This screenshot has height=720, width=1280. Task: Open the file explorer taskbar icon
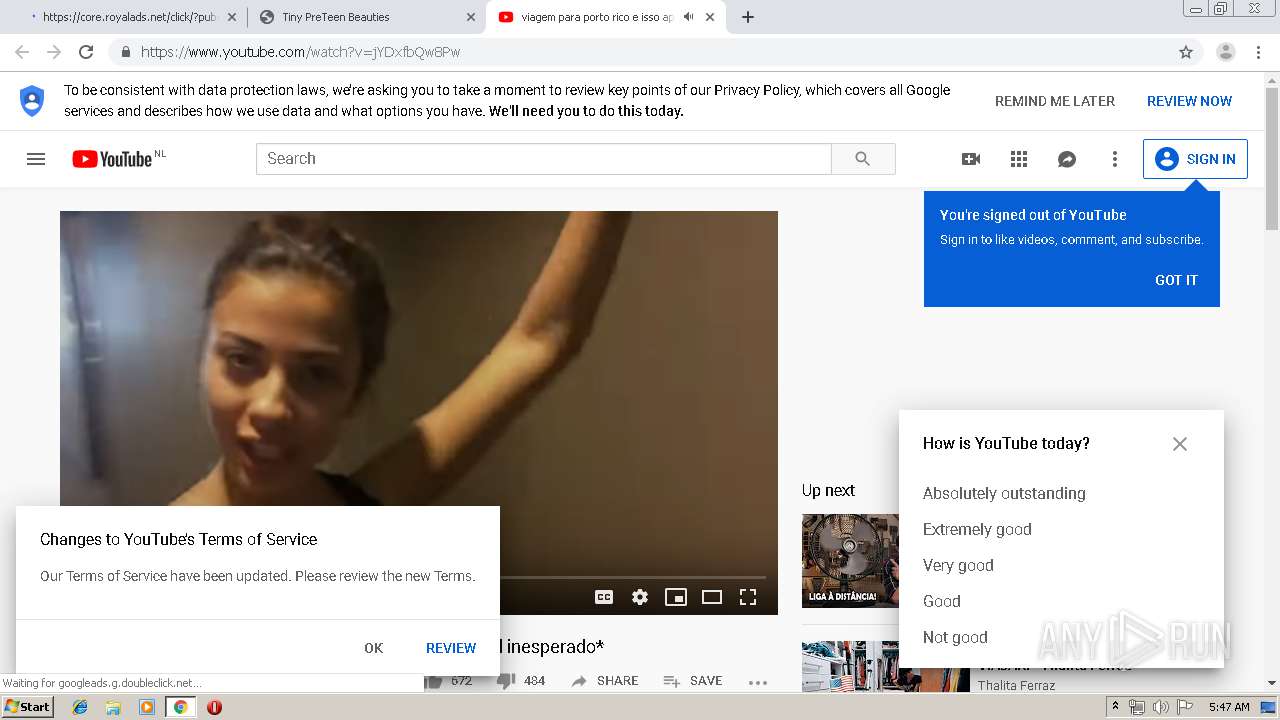tap(113, 707)
